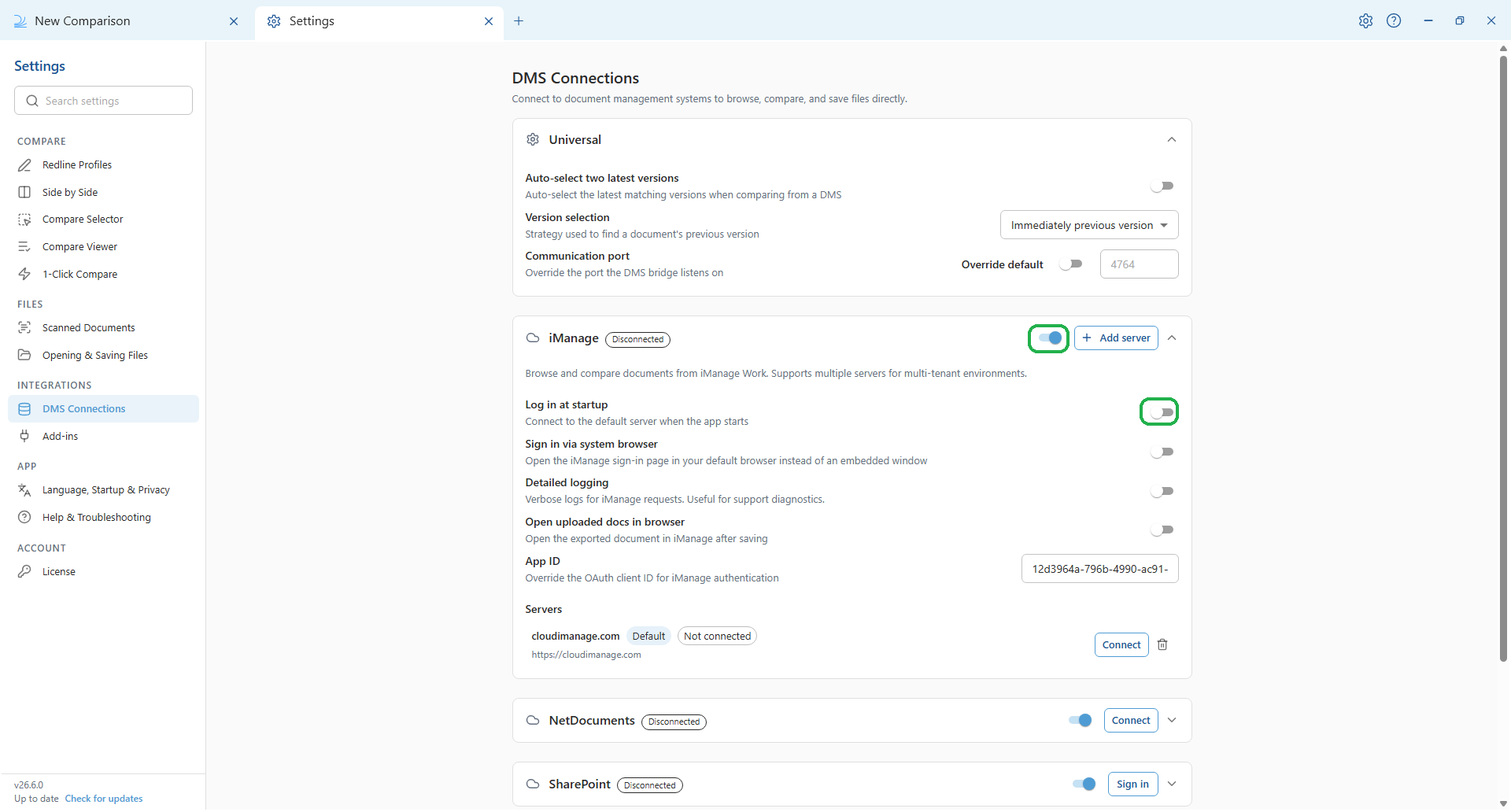Click the Add server button

click(1116, 338)
